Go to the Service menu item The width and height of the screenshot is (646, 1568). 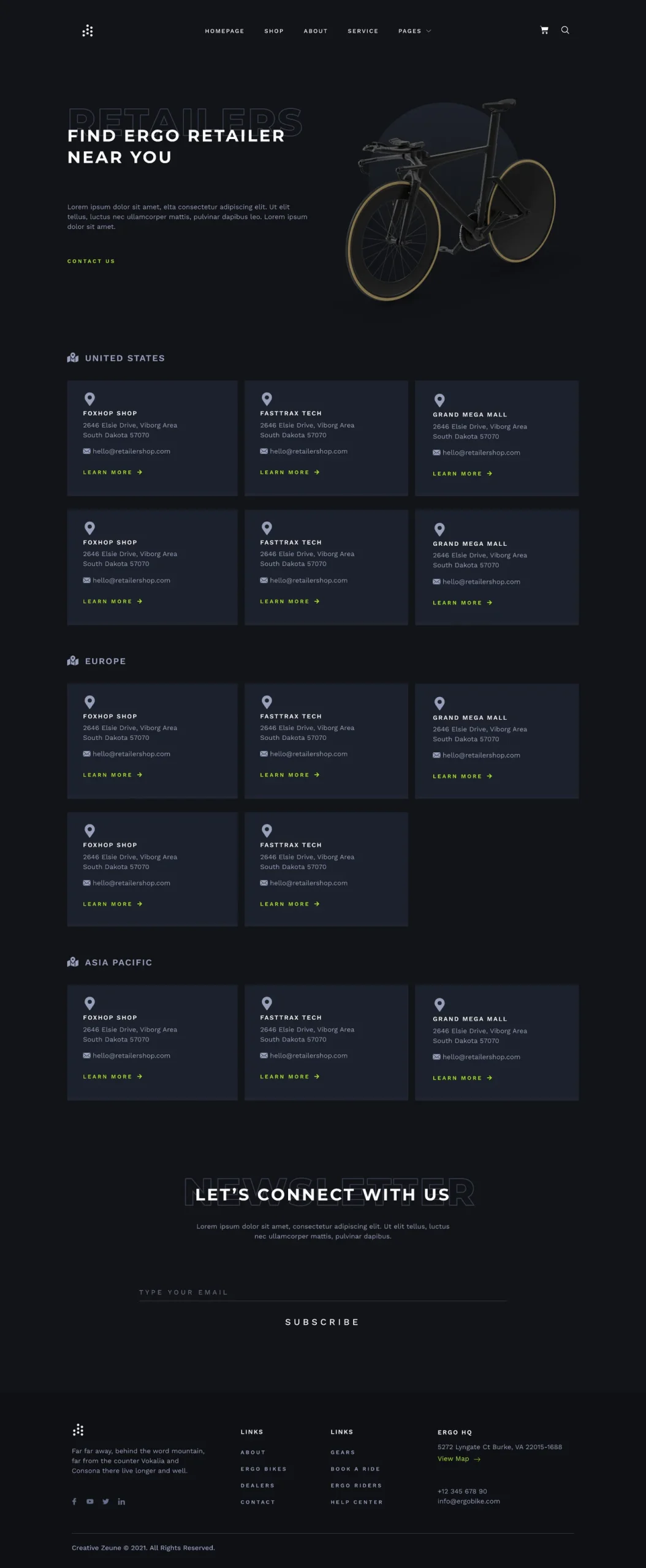point(363,31)
